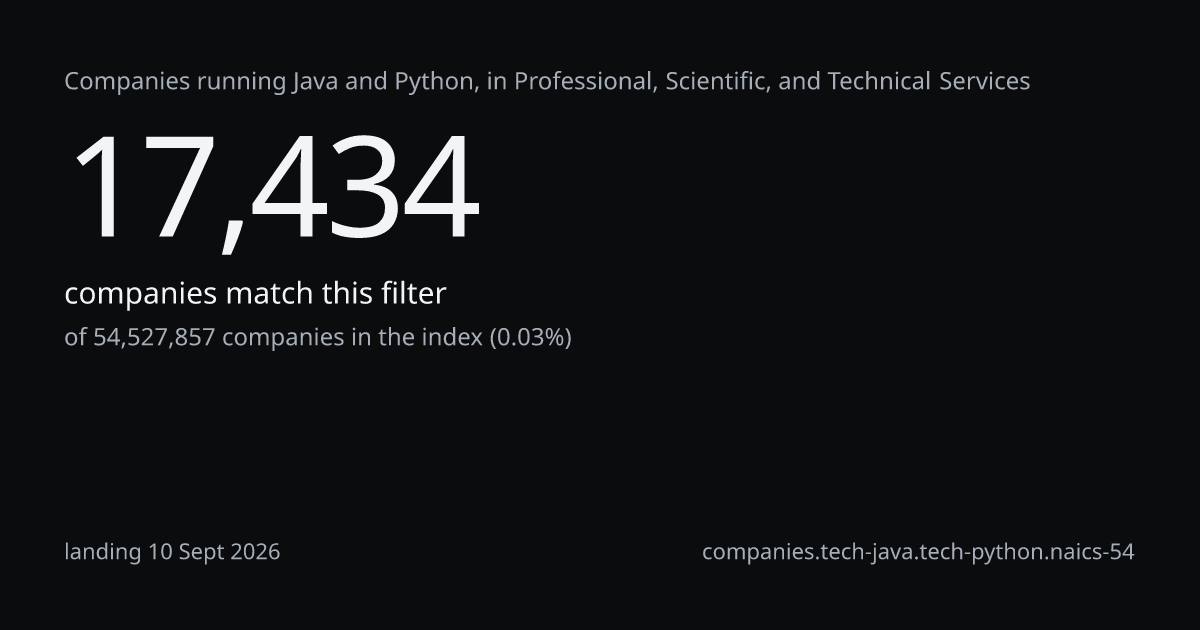Click the large 17,434 count number
The image size is (1200, 630).
point(272,190)
